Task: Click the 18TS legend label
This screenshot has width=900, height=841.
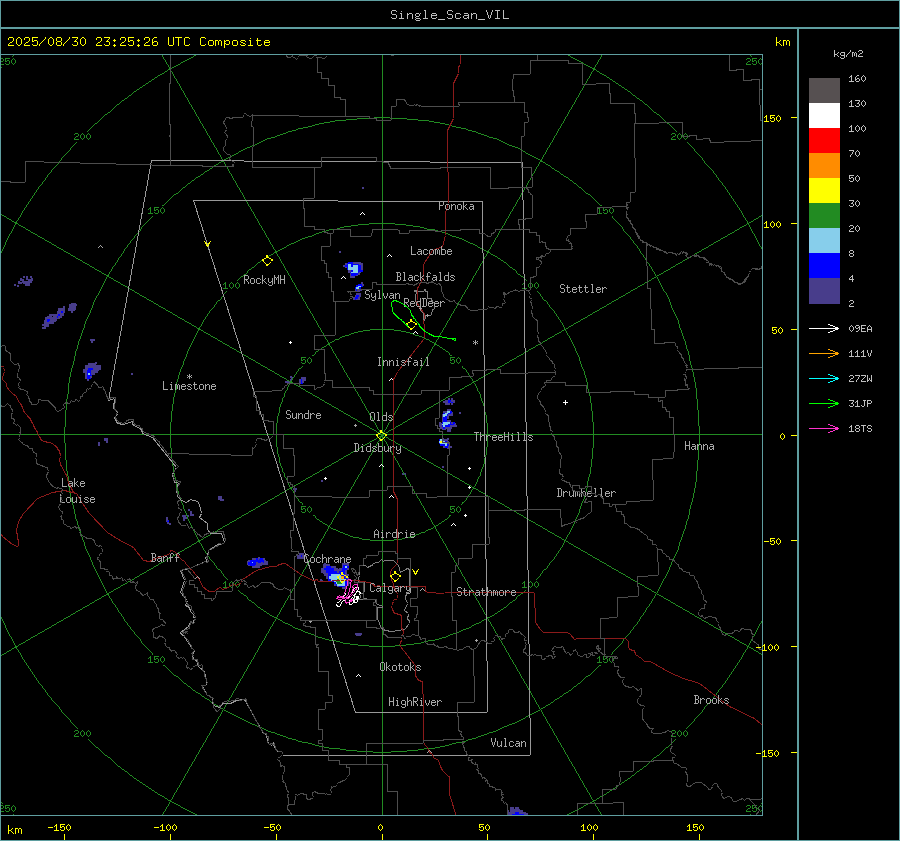Action: 860,428
